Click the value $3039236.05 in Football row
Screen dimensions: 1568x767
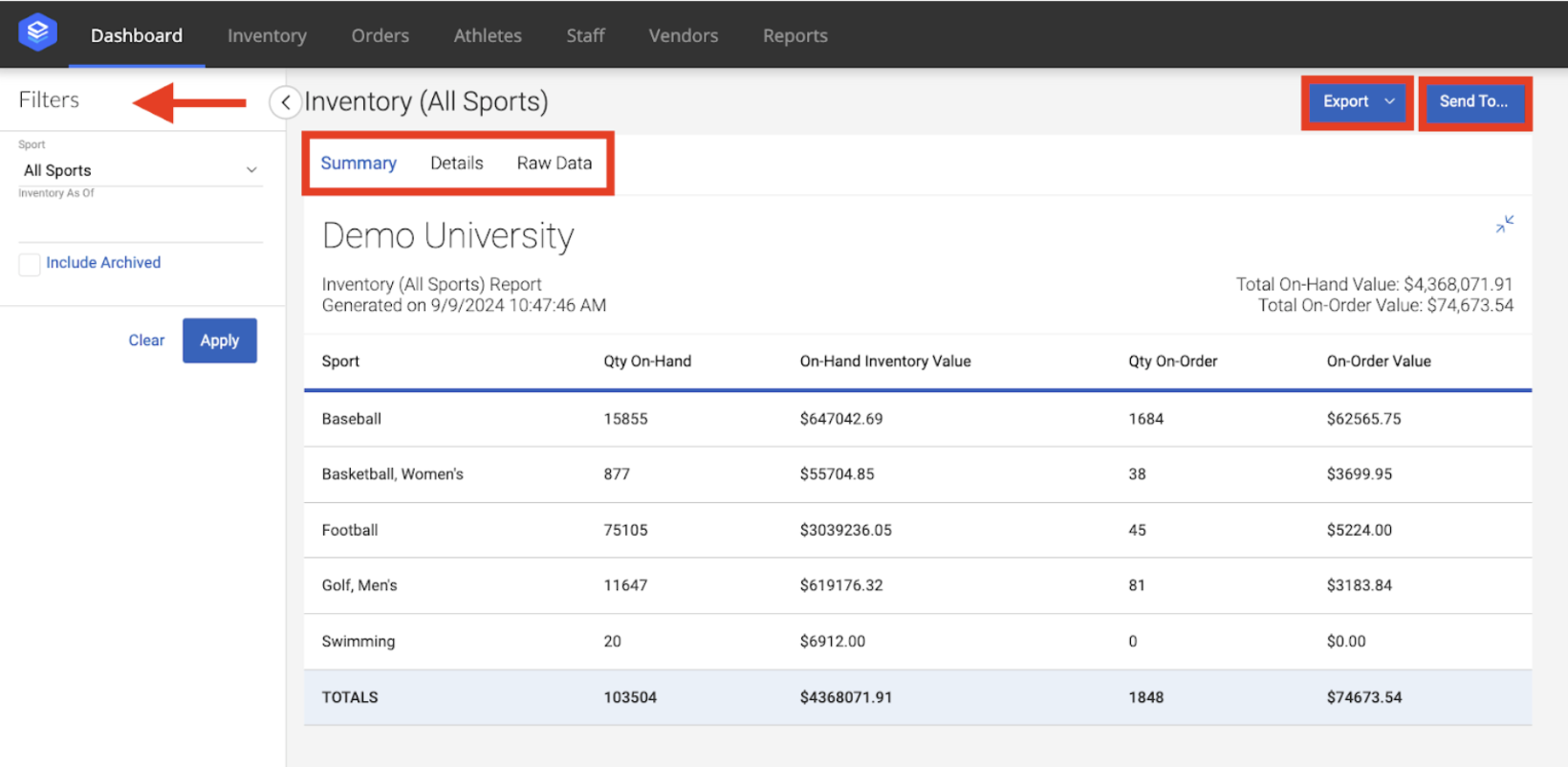(x=845, y=530)
